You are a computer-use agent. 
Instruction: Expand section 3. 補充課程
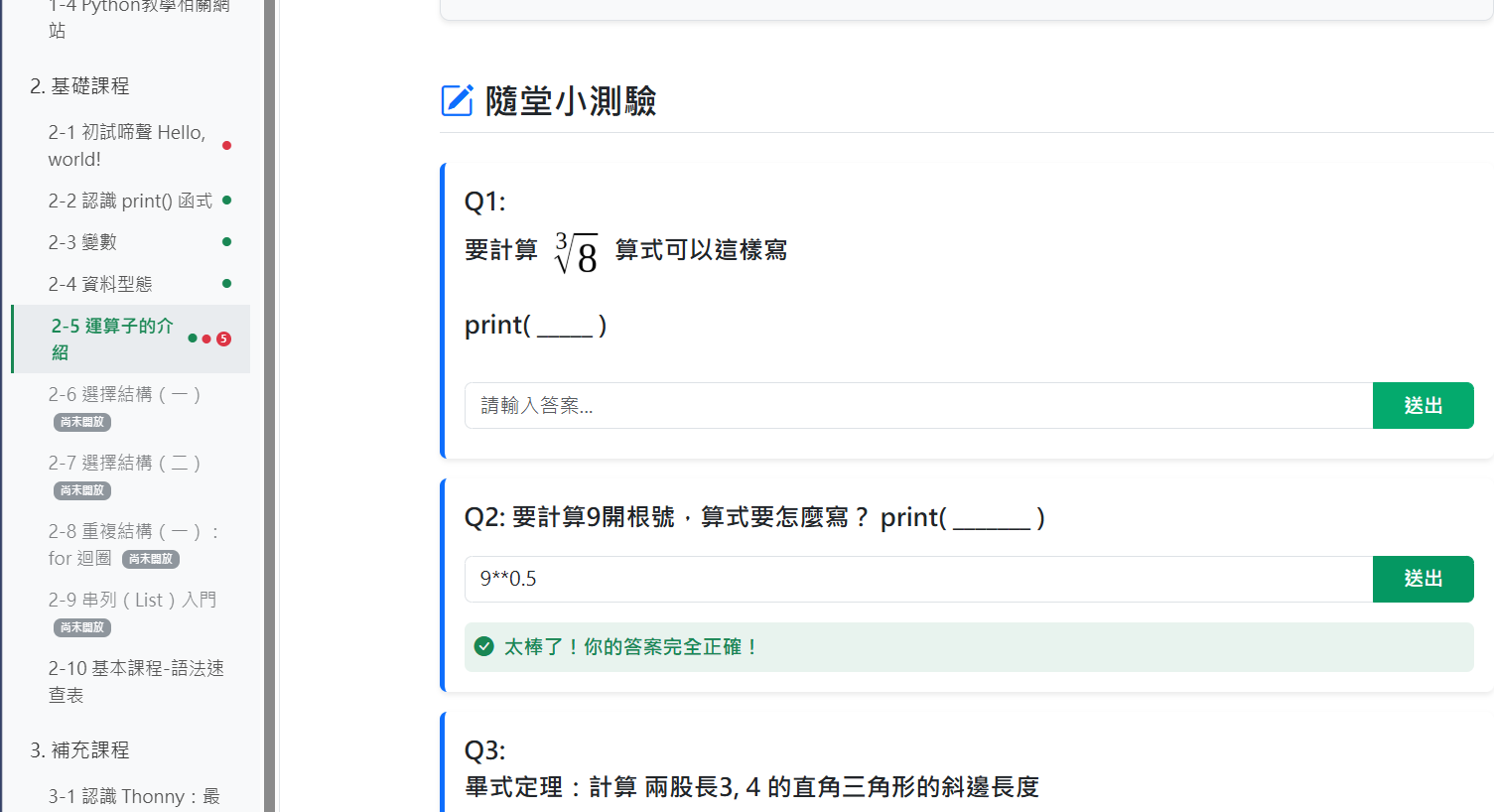79,750
